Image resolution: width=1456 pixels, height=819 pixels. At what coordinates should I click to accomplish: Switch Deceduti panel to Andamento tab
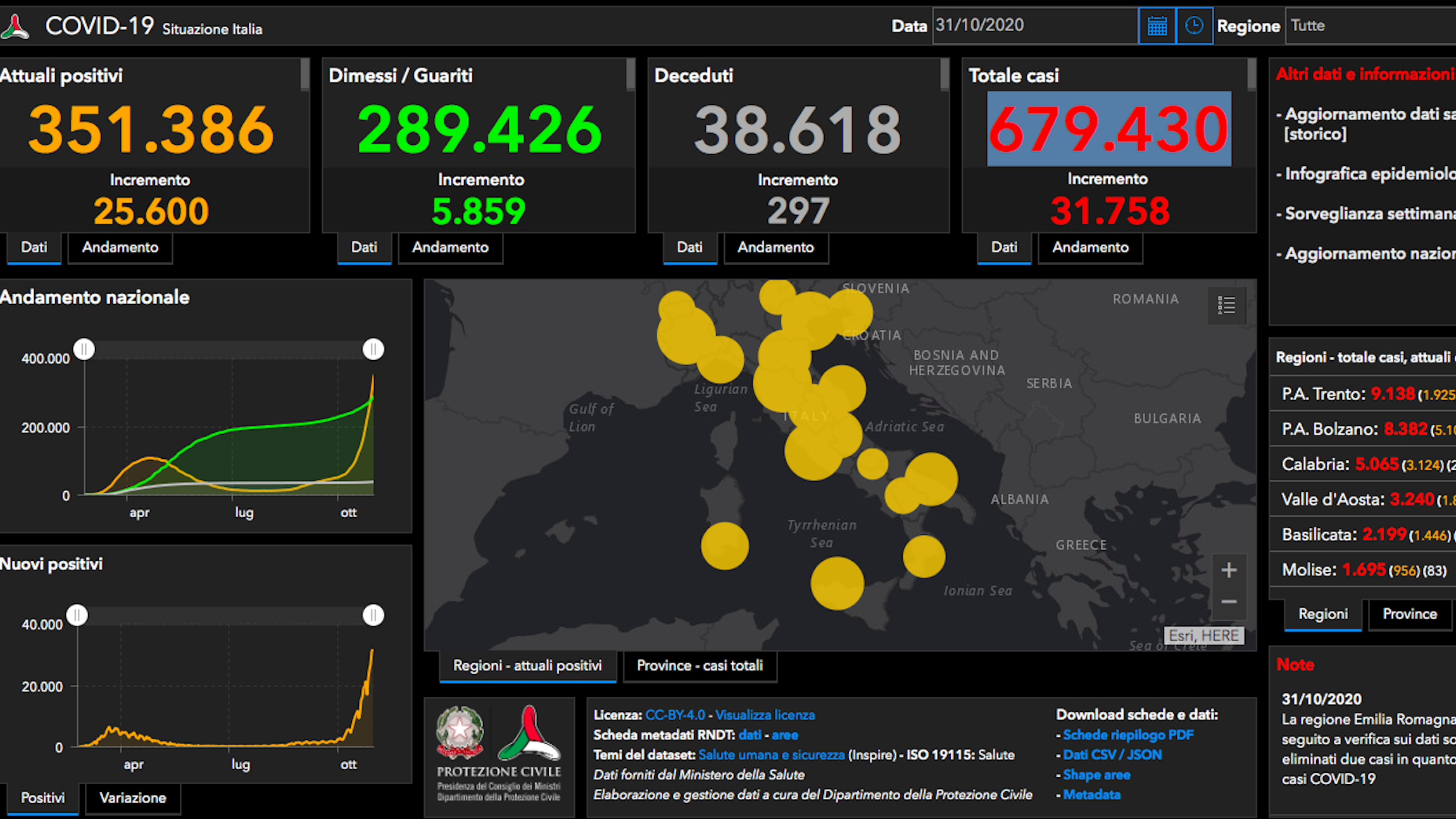pos(775,247)
